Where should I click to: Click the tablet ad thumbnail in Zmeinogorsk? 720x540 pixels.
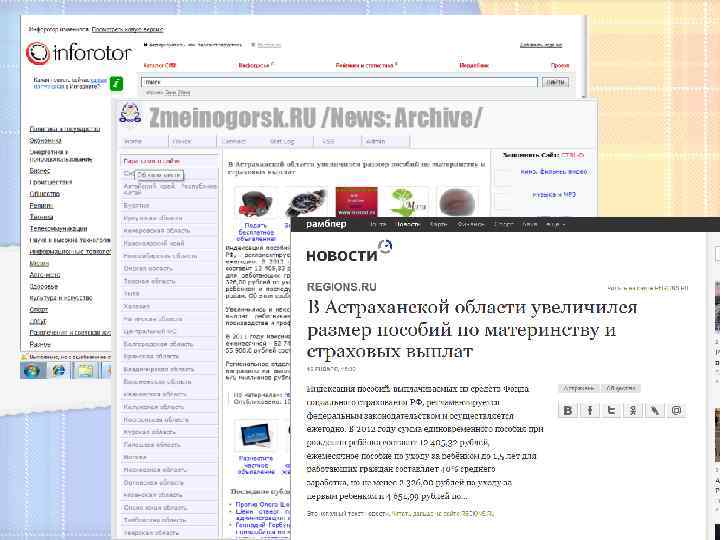click(255, 436)
